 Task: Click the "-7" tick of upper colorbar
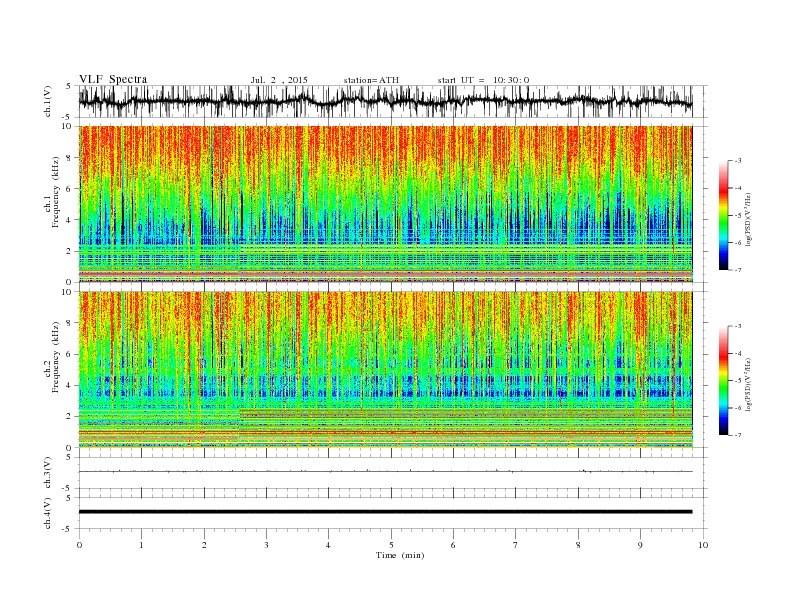tap(738, 270)
